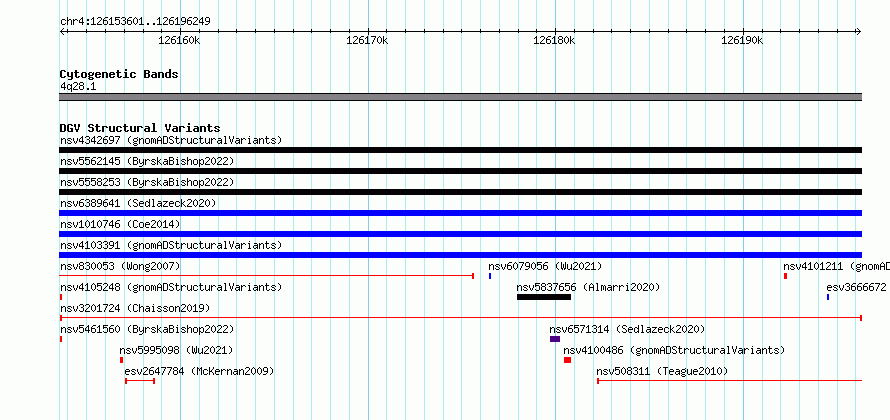The image size is (890, 420).
Task: Open the nsv5558253 ByrskaBishop2022 label
Action: click(147, 182)
